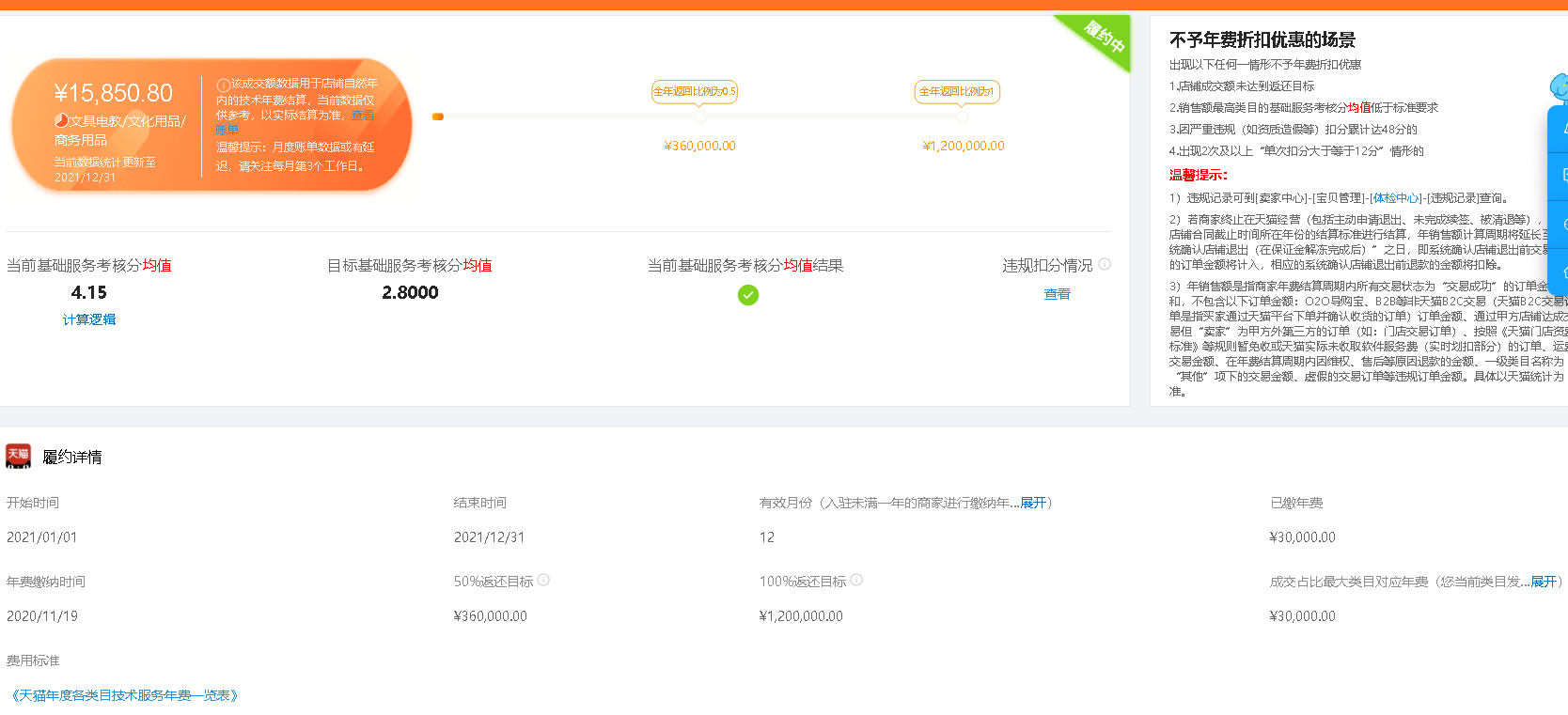Viewport: 1568px width, 715px height.
Task: Click the 不予年费折扣优惠的场景 heading
Action: 1262,39
